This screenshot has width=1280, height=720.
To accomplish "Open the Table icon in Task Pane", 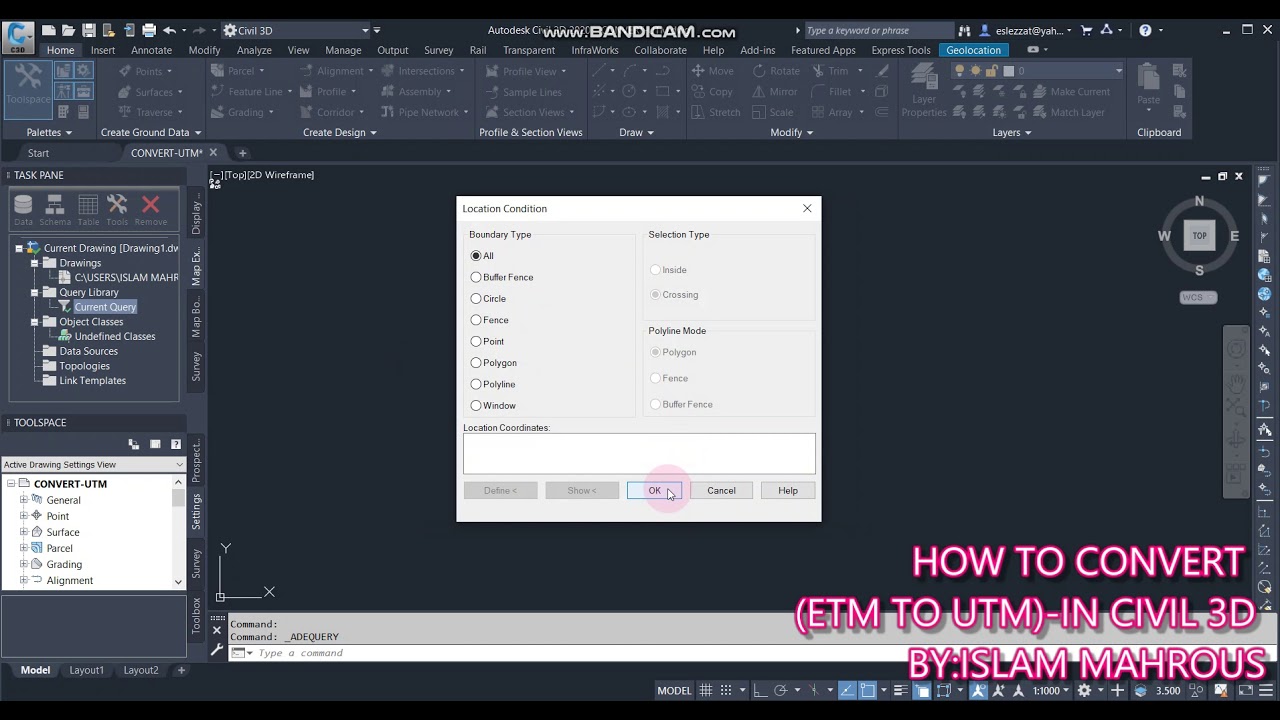I will pos(88,210).
